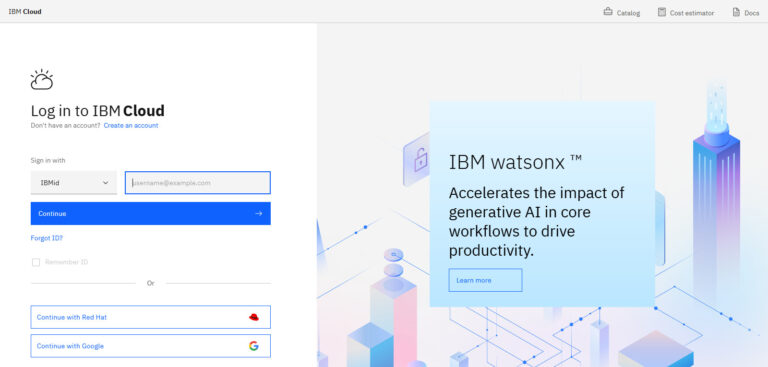Screen dimensions: 768x367
Task: Expand the IBMid sign-in dropdown
Action: [74, 183]
